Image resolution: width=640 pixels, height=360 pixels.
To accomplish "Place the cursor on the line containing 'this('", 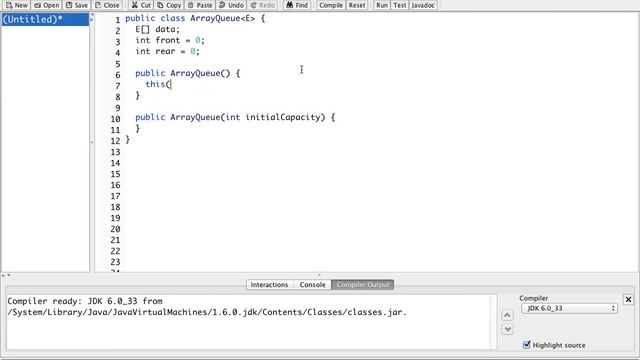I will 158,84.
